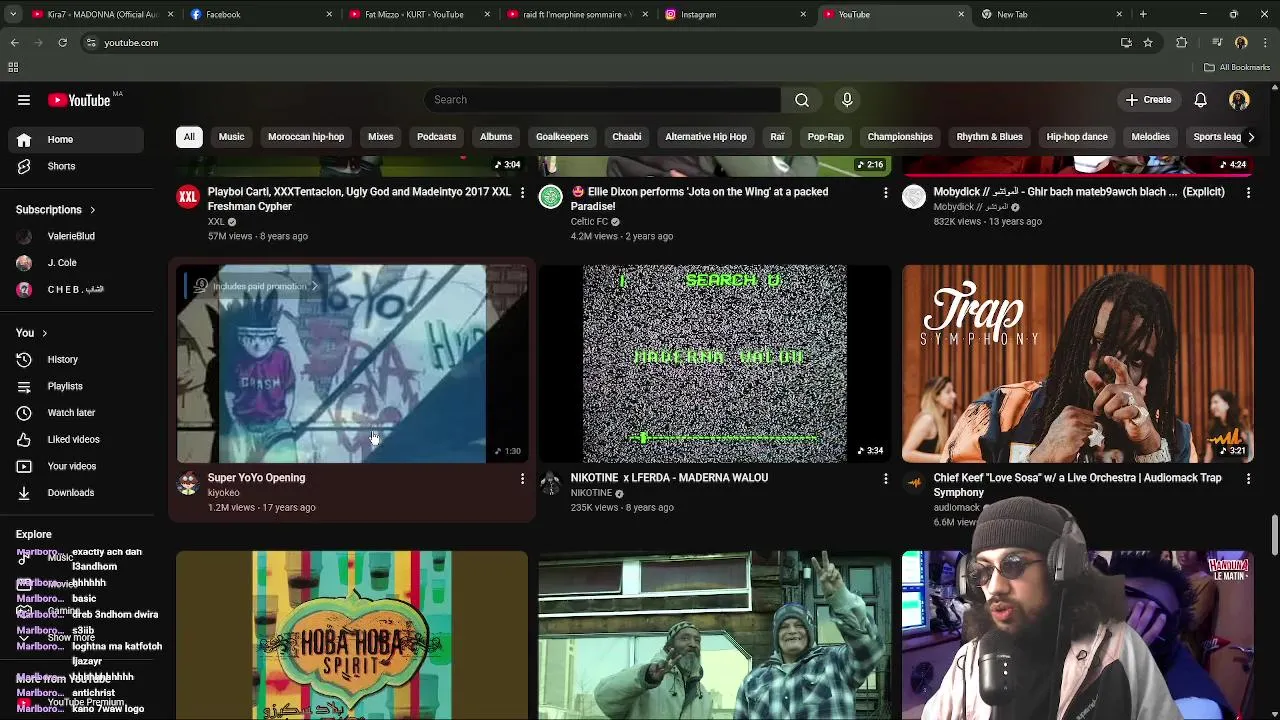Select the Rhythm & Blues chip

tap(989, 137)
